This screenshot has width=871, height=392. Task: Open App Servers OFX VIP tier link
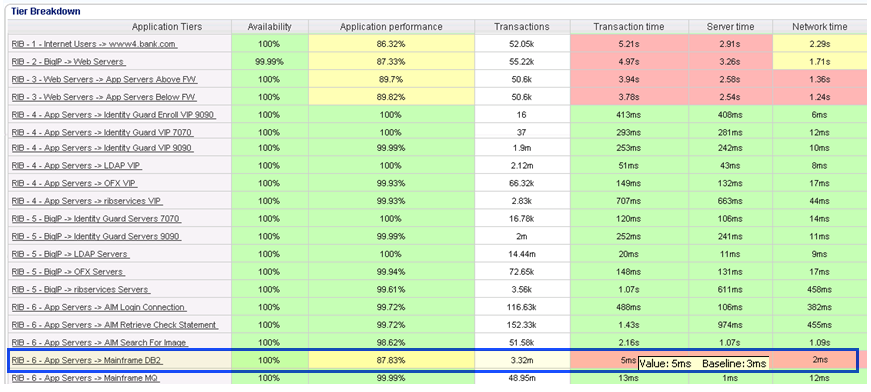coord(74,183)
